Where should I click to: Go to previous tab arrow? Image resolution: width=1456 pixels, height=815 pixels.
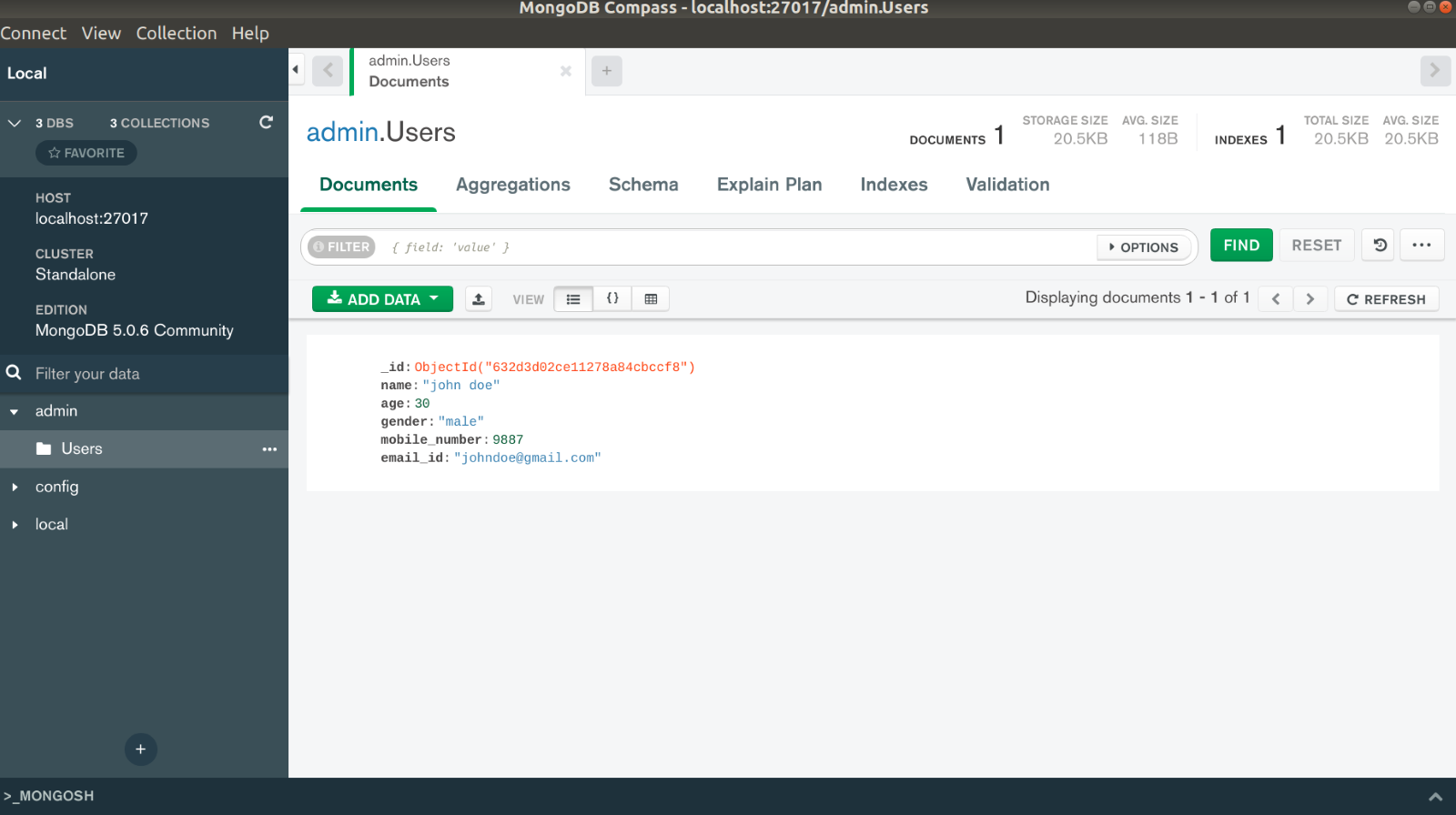328,70
